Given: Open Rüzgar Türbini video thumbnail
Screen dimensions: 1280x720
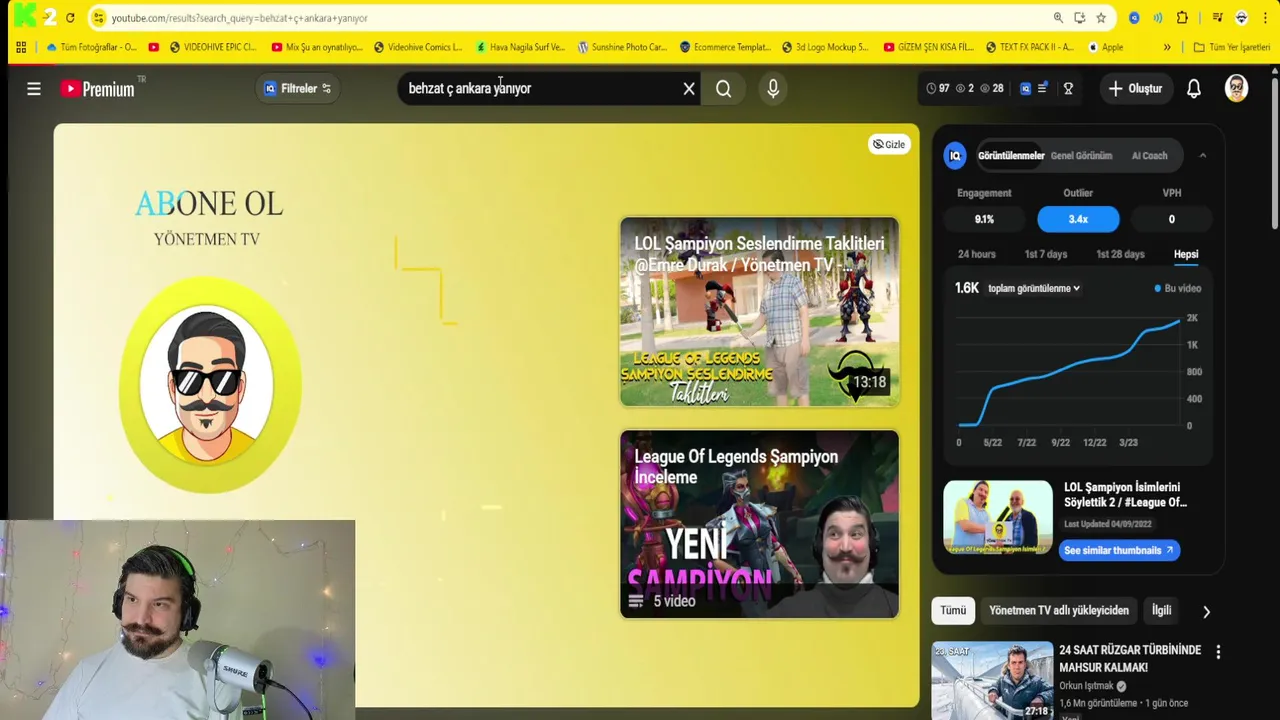Looking at the screenshot, I should click(992, 680).
